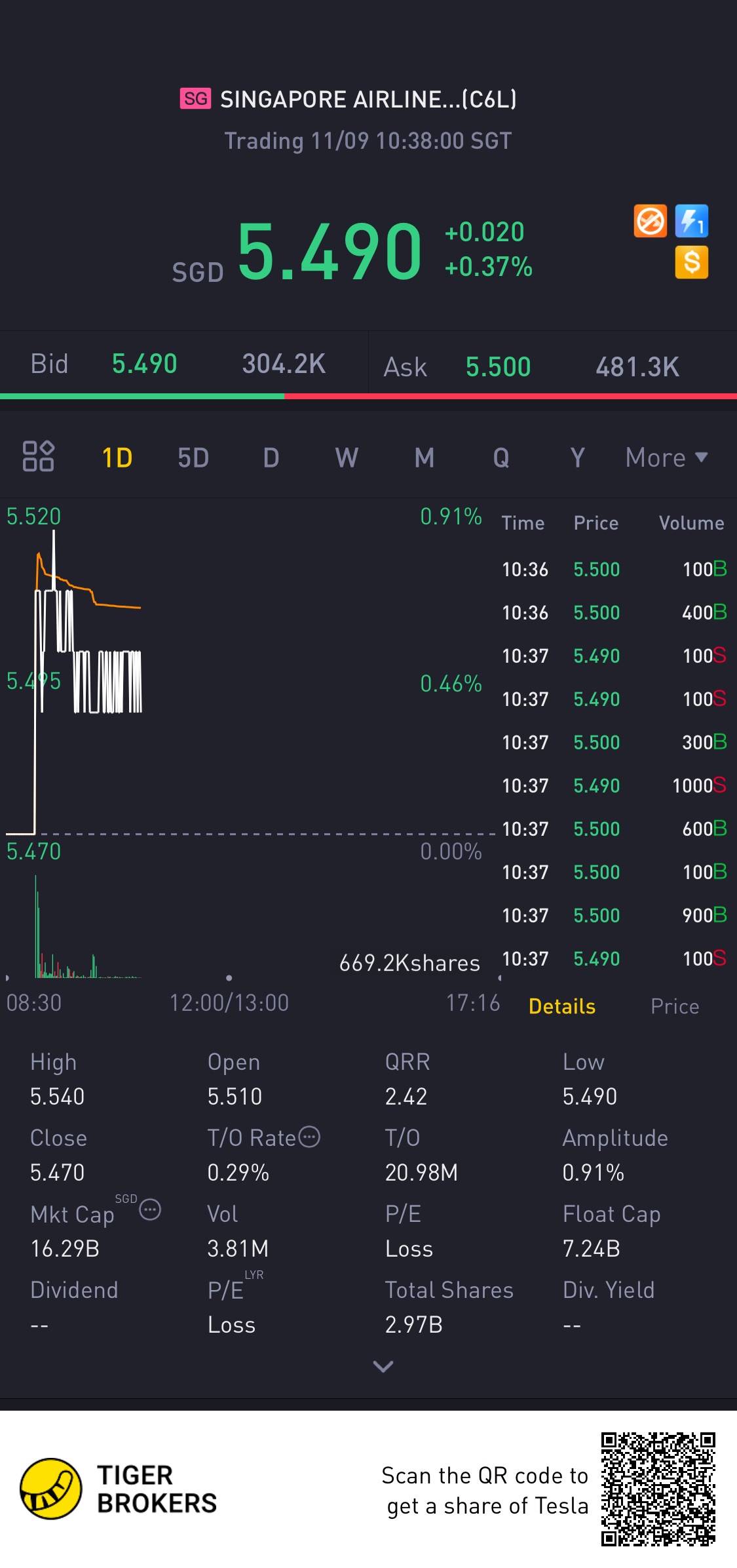737x1568 pixels.
Task: Tap the volume bar chart
Action: point(249,926)
